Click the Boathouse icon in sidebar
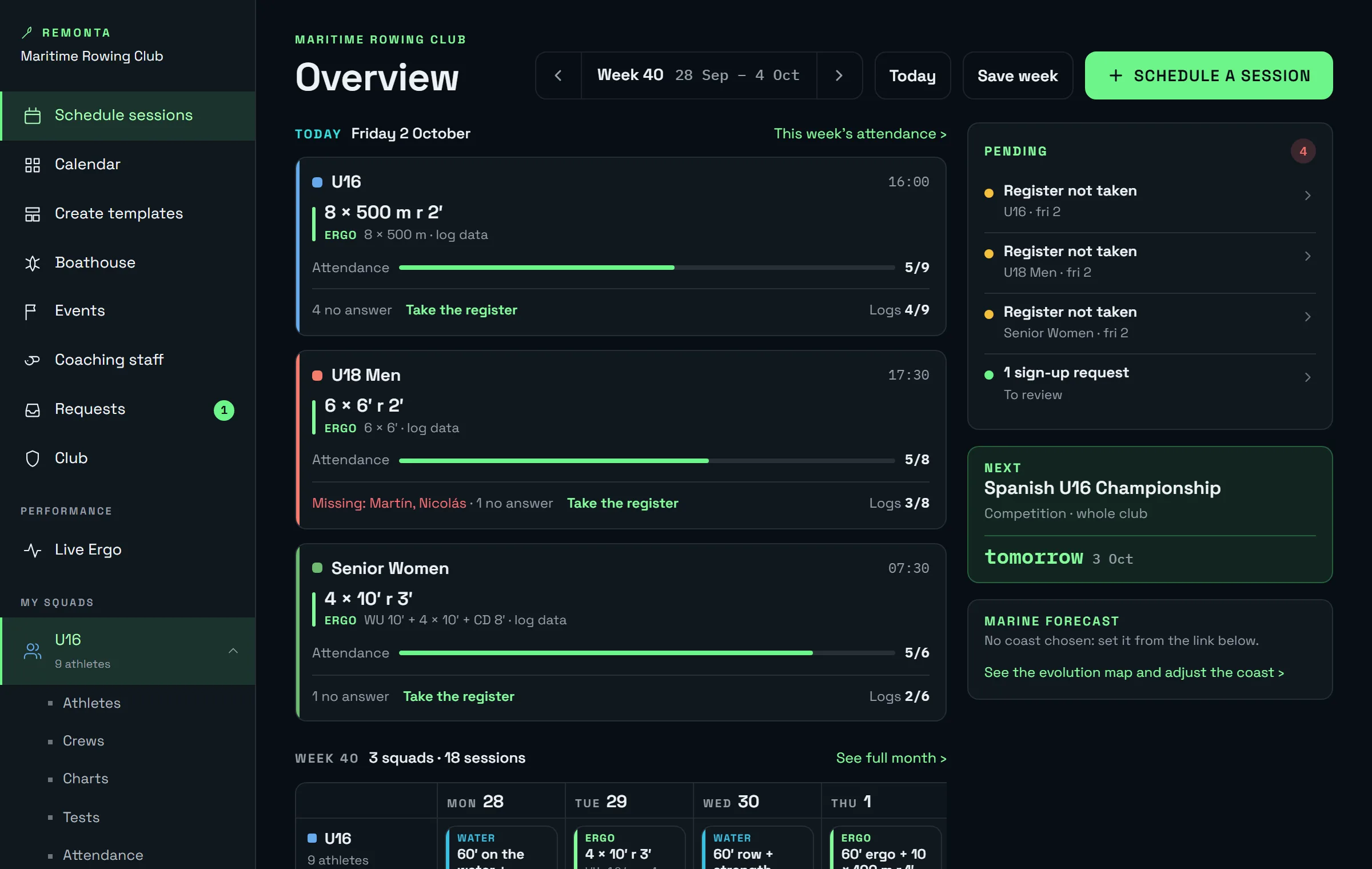 (x=33, y=263)
